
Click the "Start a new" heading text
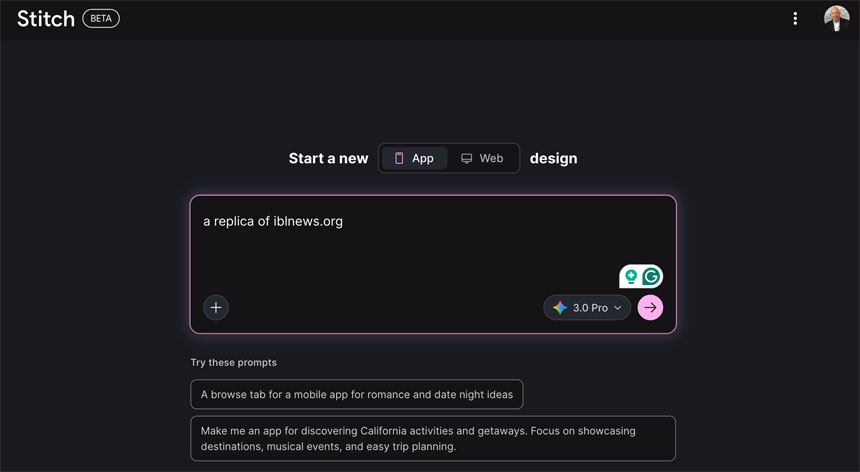point(329,158)
